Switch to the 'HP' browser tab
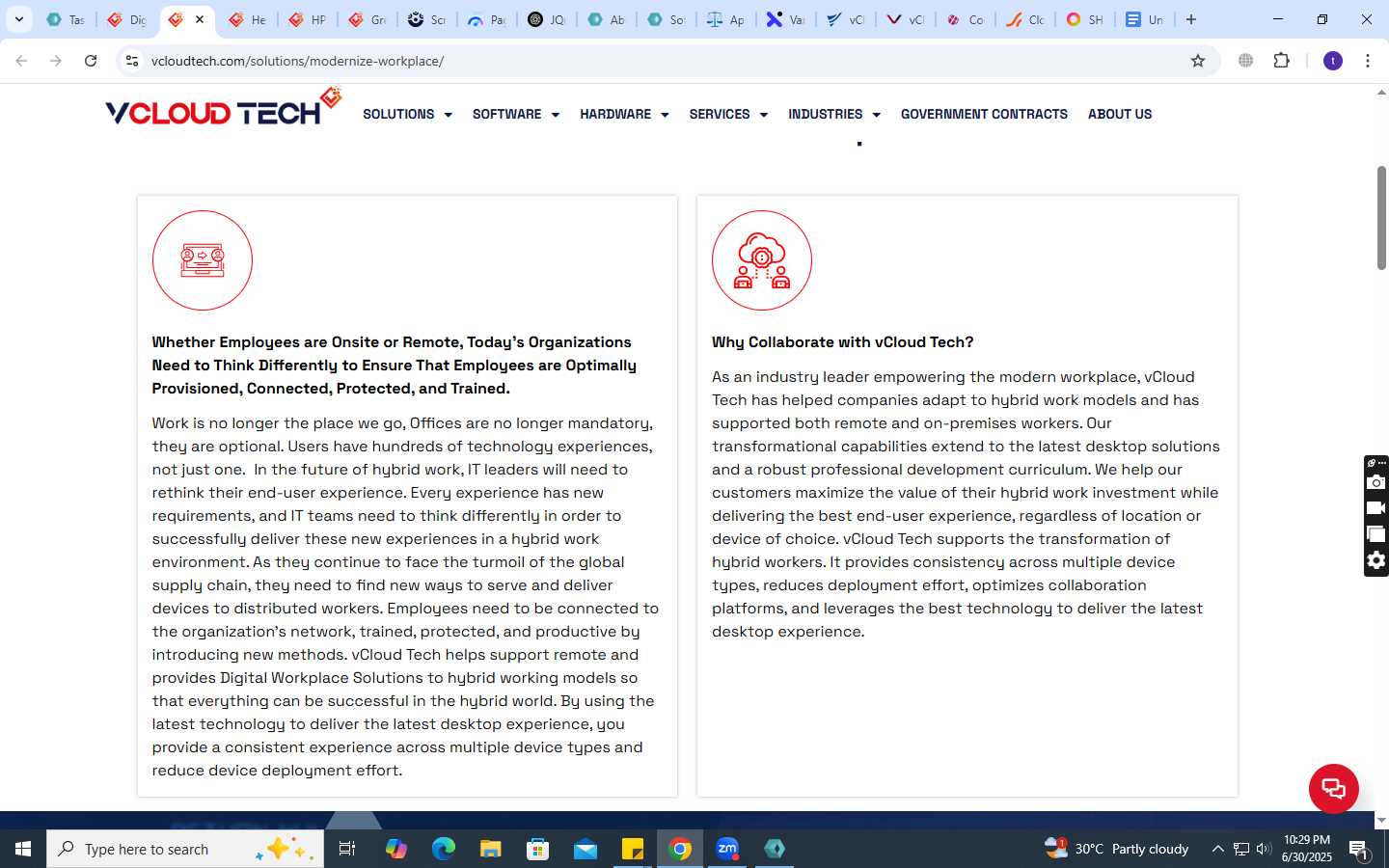 308,19
